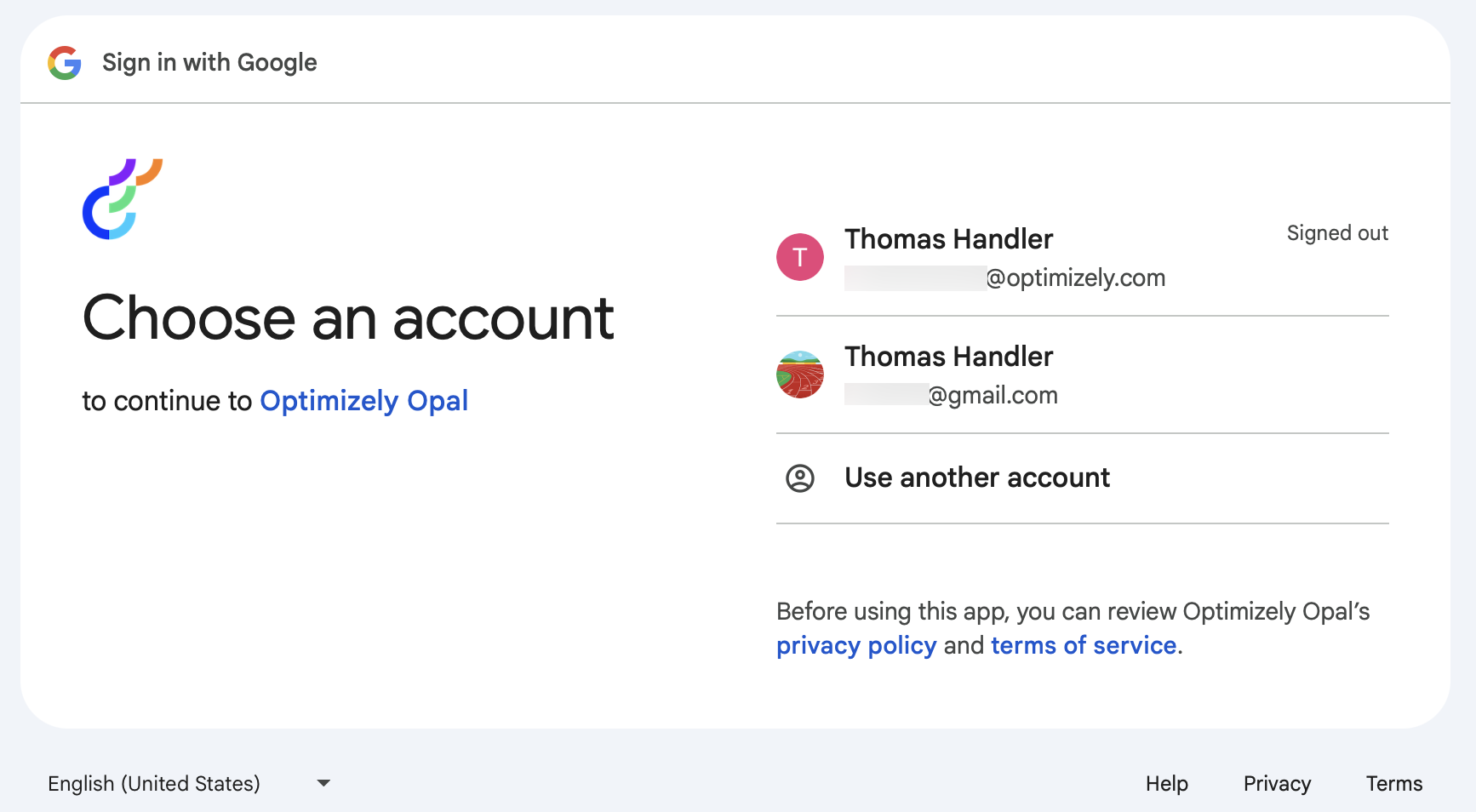Click the Help footer link
This screenshot has width=1476, height=812.
(x=1166, y=784)
